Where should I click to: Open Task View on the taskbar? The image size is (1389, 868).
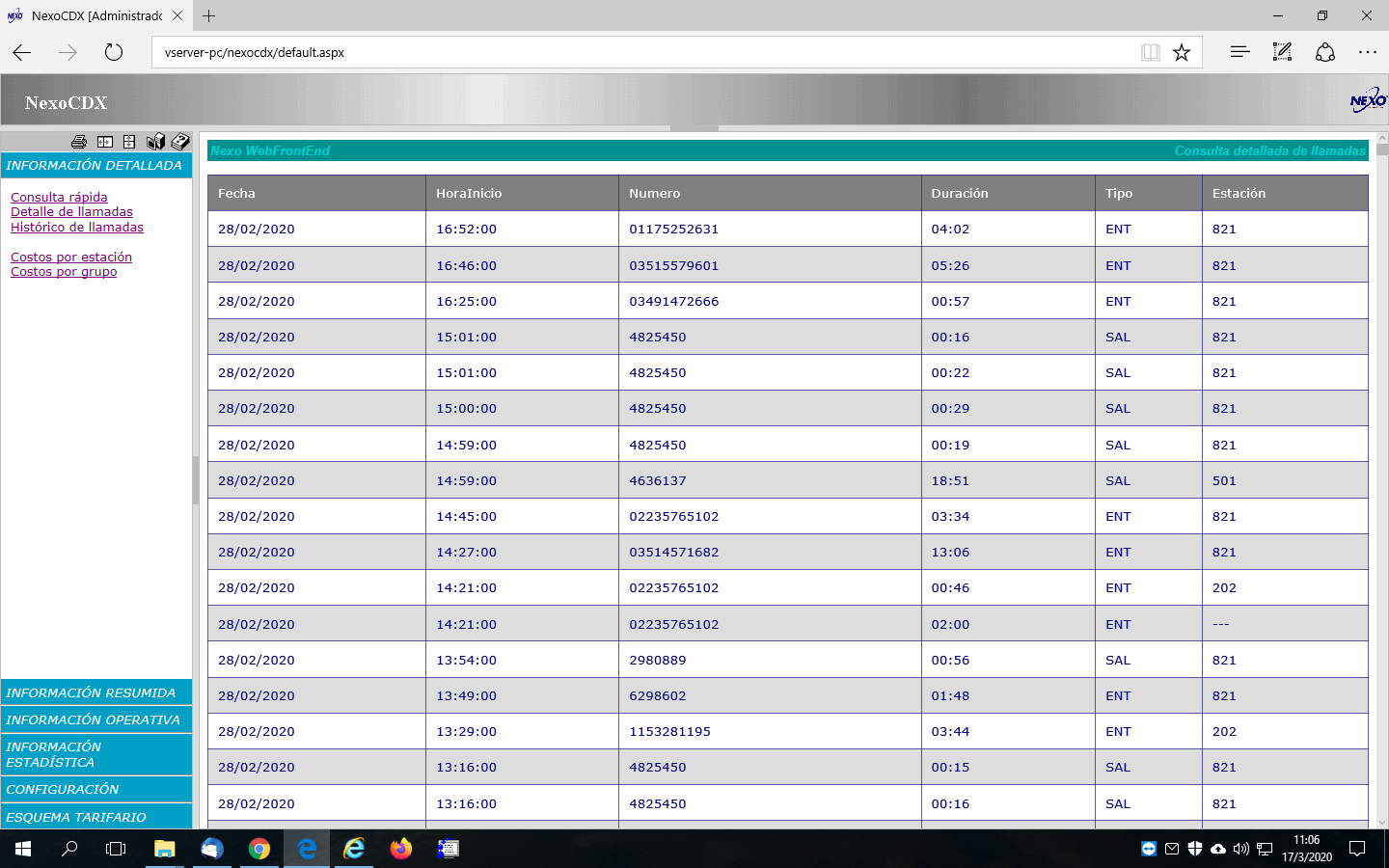116,849
